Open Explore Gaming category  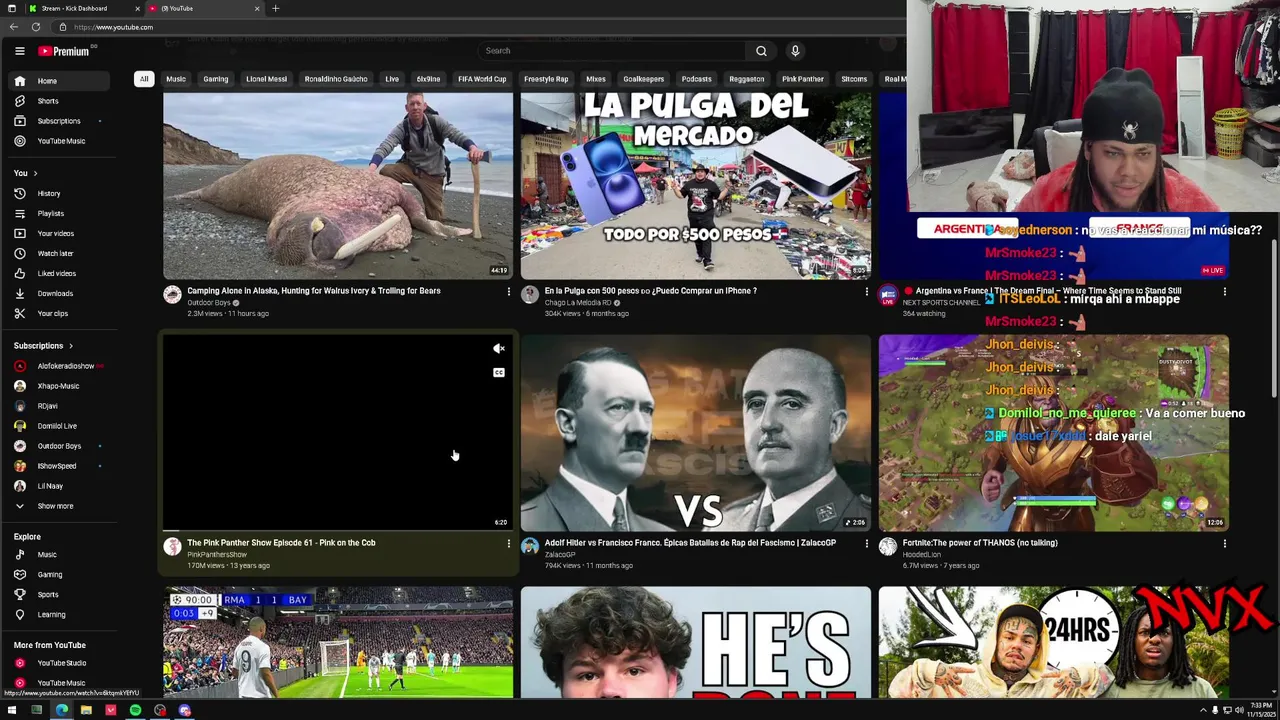tap(58, 575)
